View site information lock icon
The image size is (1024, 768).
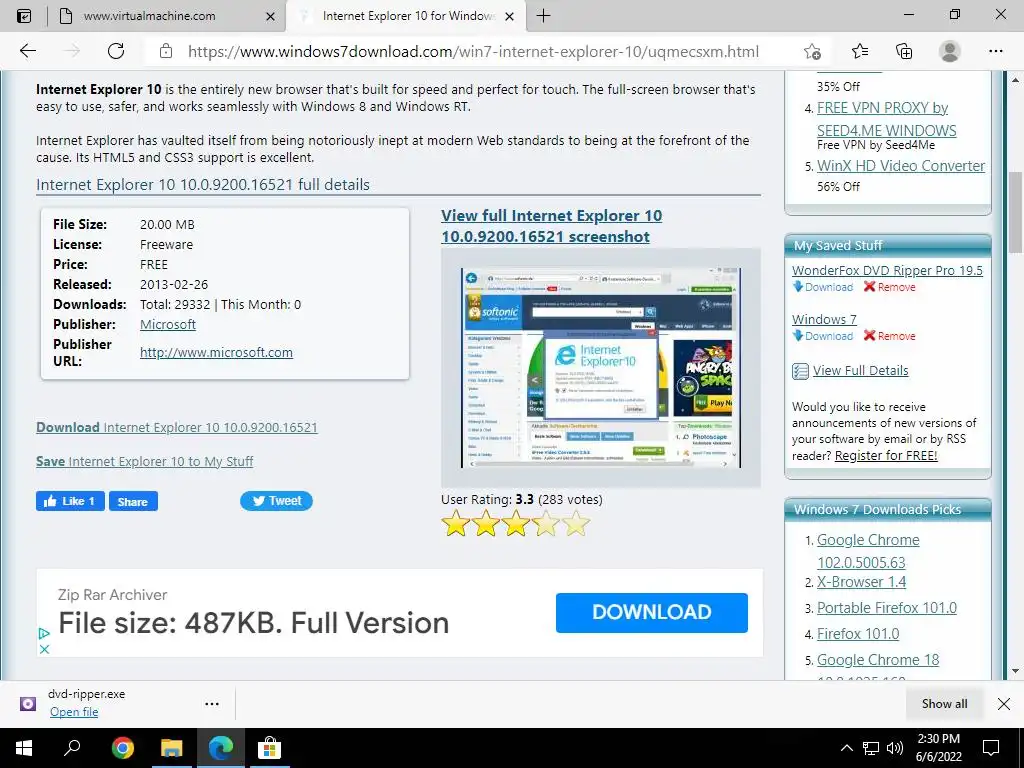[166, 51]
